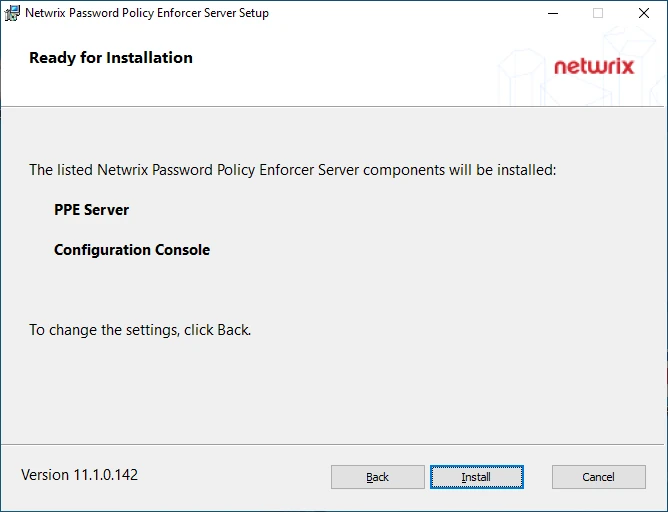Click the divider line above the buttons
The width and height of the screenshot is (668, 512).
334,444
